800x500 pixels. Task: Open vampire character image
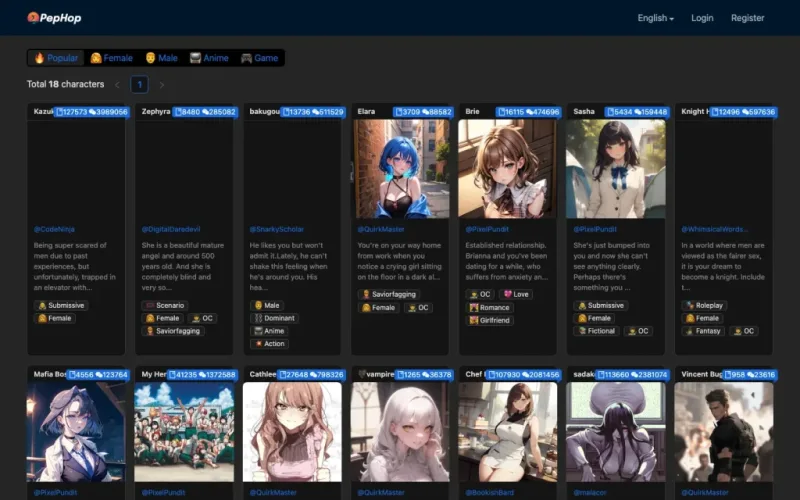click(x=401, y=432)
